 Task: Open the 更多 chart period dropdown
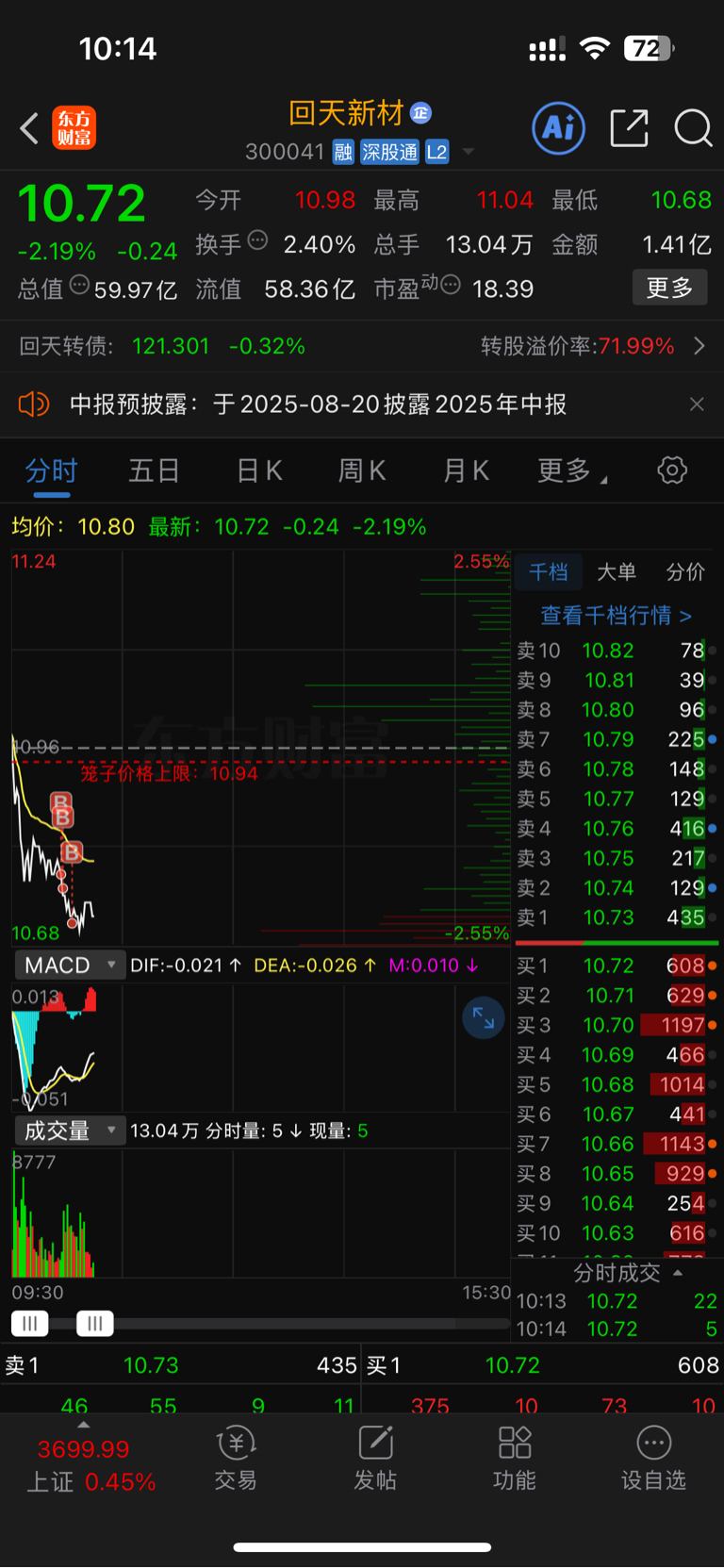(x=572, y=470)
